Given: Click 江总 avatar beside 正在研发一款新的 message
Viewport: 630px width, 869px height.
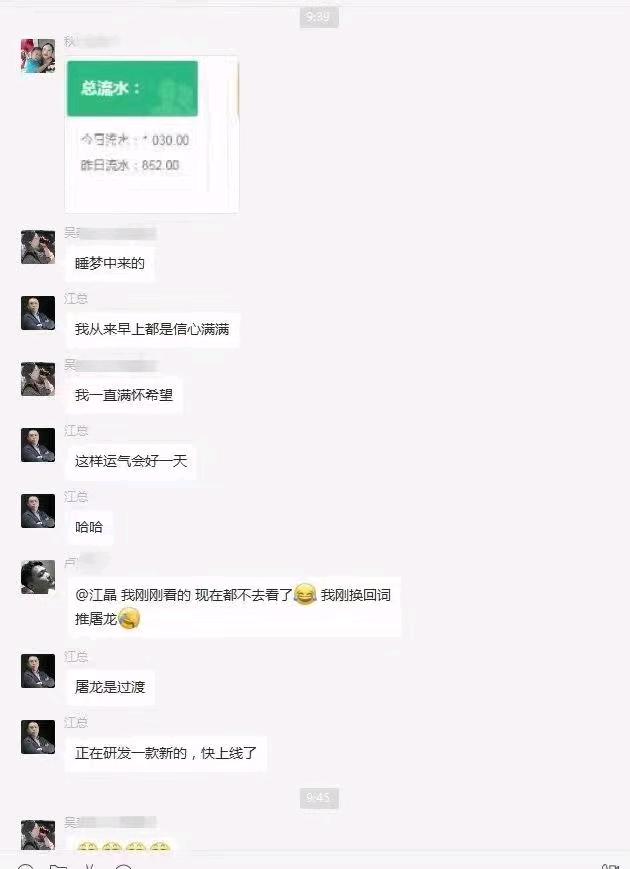Looking at the screenshot, I should coord(38,737).
